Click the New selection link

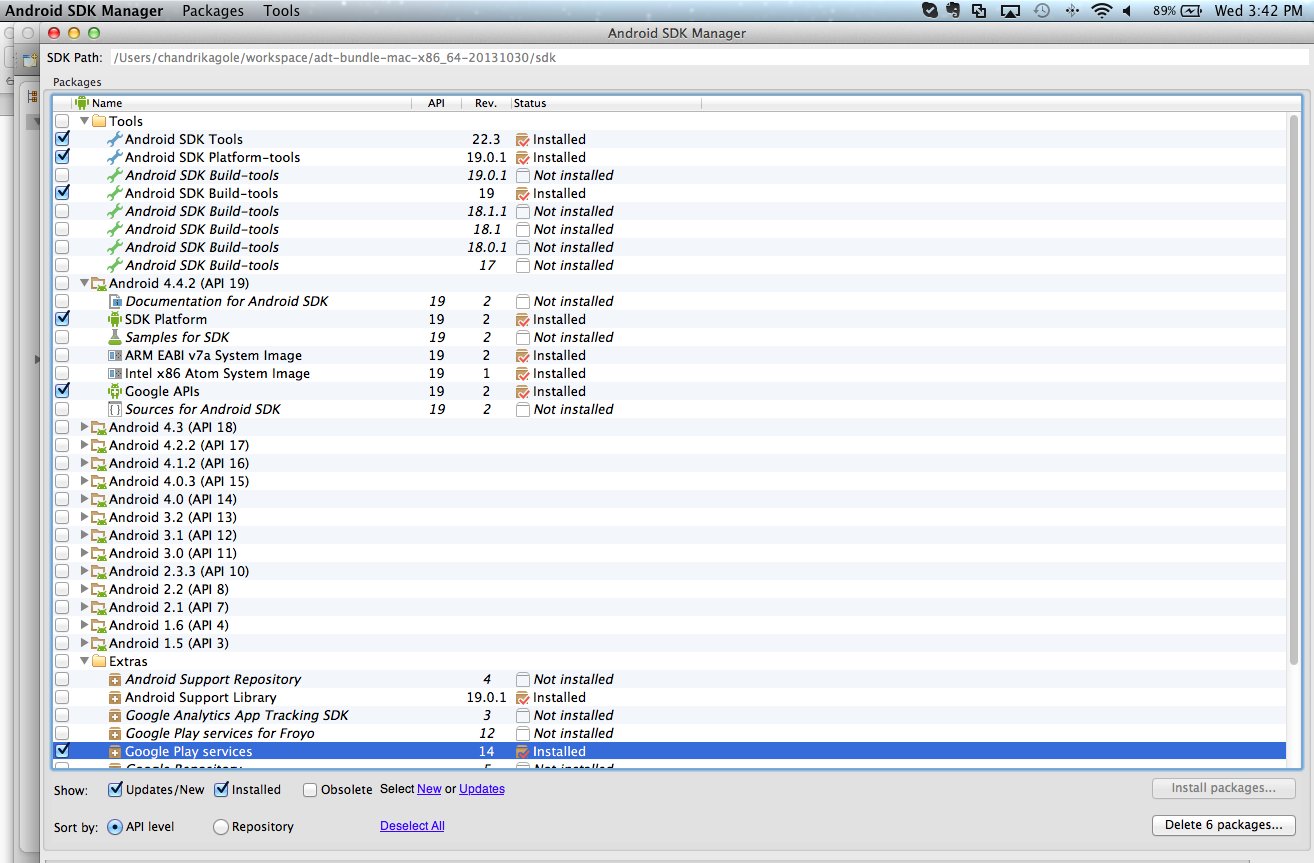tap(429, 789)
